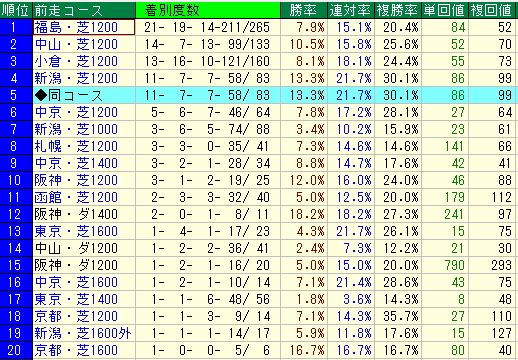This screenshot has width=518, height=360.
Task: Select the 函館・芝1200 course cell
Action: coord(84,197)
